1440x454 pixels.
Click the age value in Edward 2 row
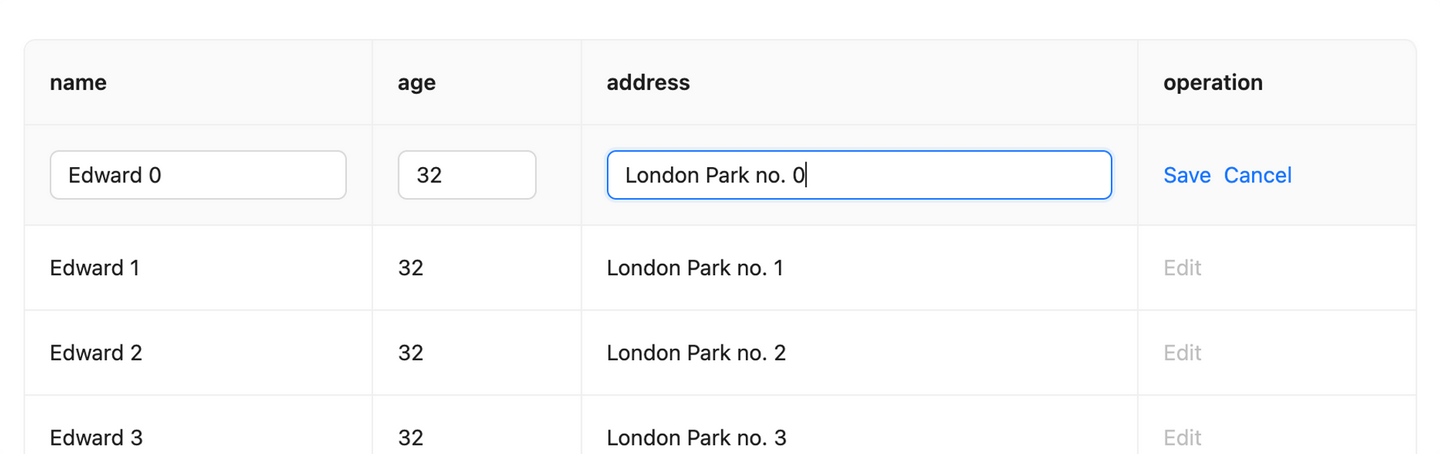point(411,353)
